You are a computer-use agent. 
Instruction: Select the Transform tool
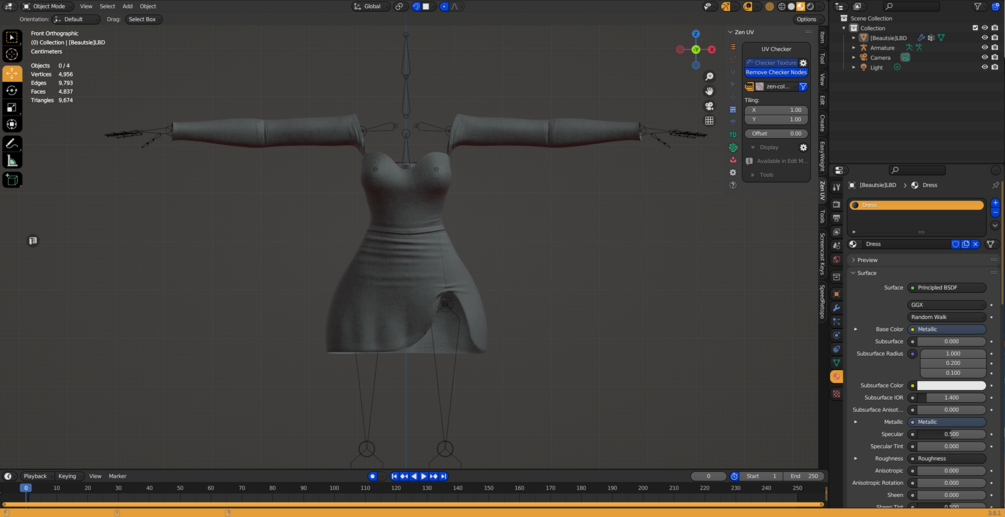(12, 124)
